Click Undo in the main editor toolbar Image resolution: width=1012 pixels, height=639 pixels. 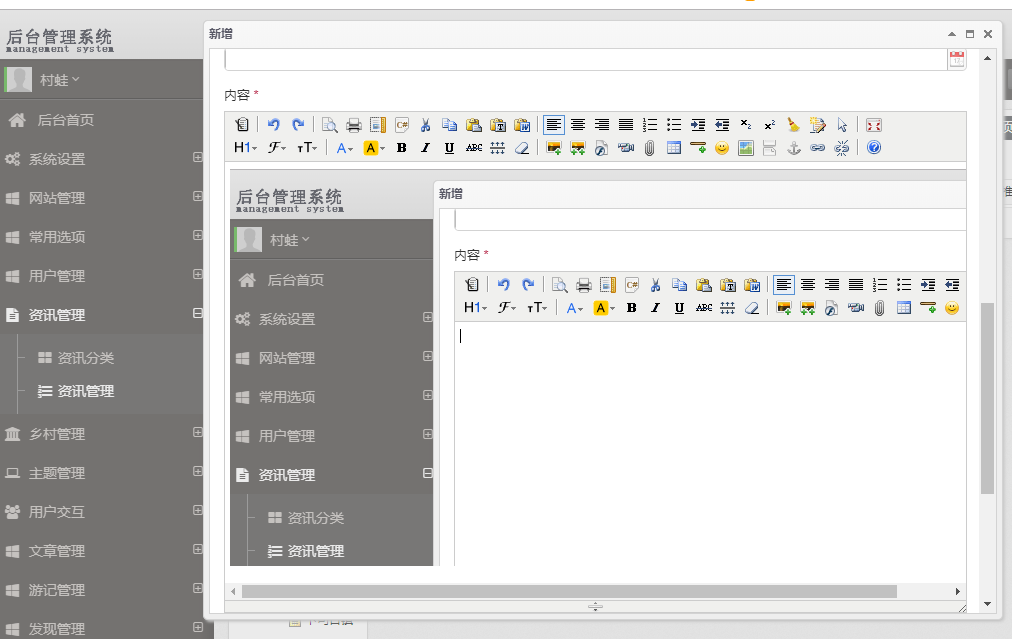pos(274,125)
